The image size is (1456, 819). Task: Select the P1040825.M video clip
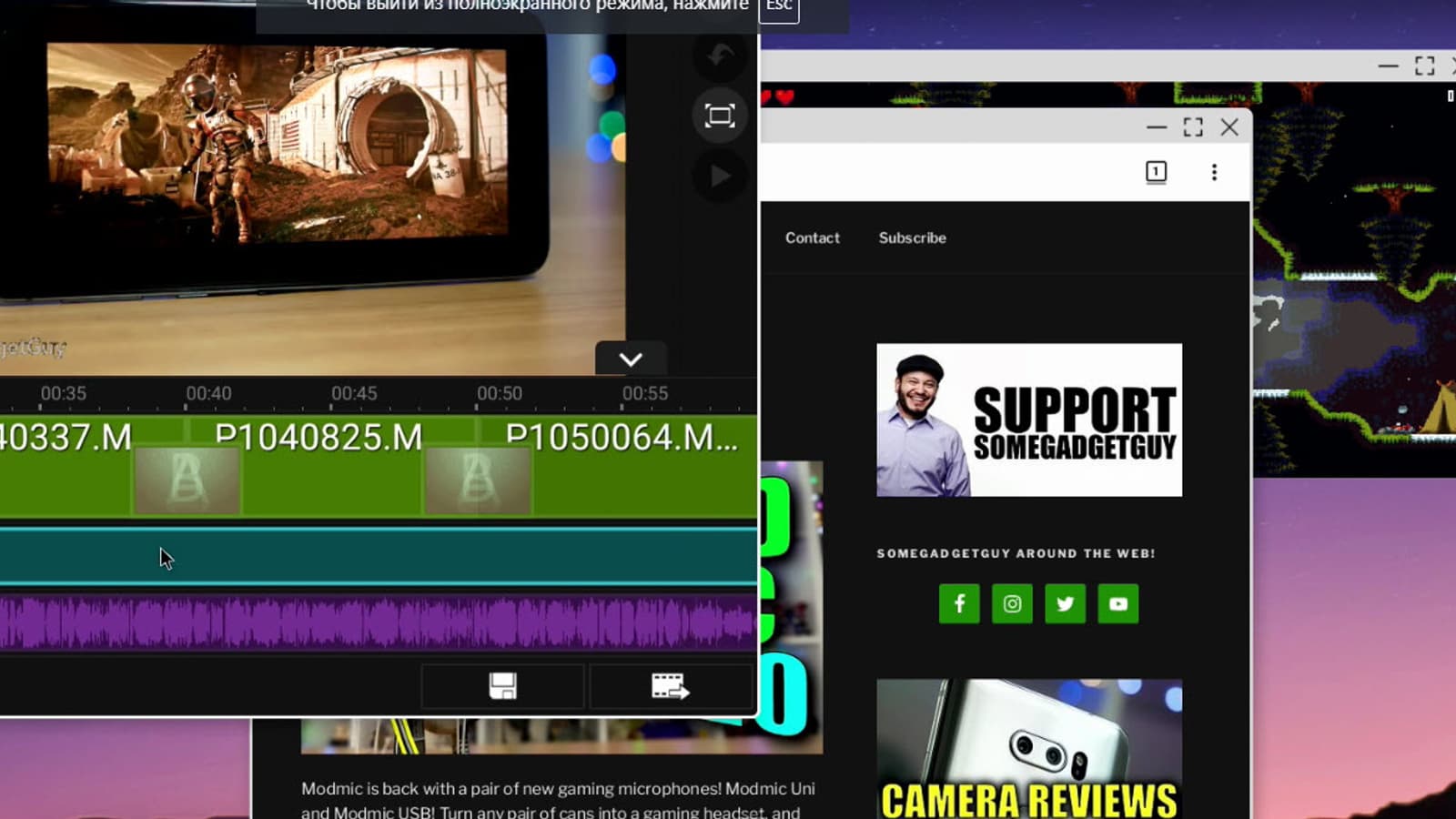pyautogui.click(x=332, y=466)
